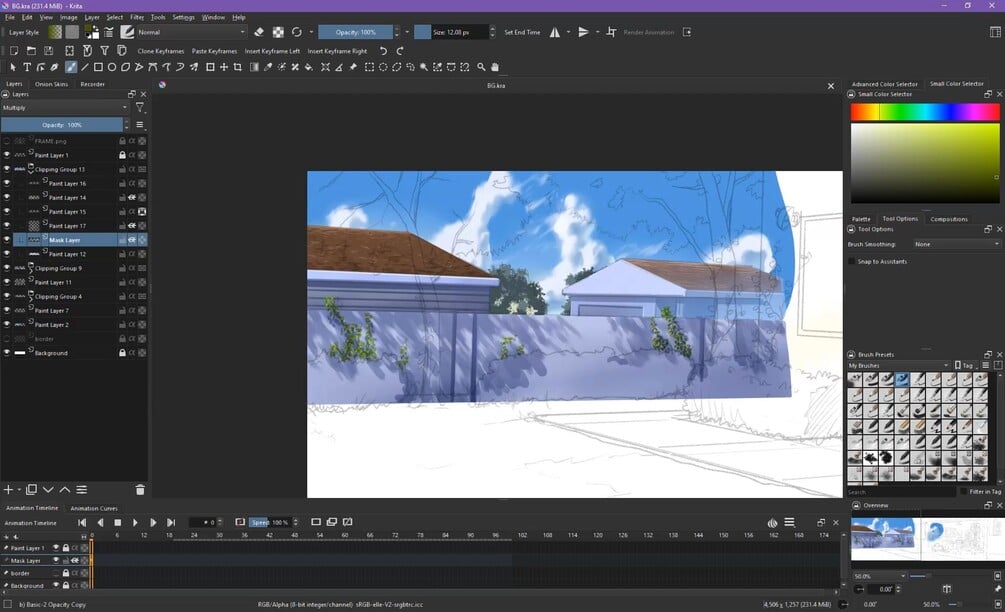Click the hue rainbow color strip
The image size is (1005, 612).
(x=925, y=112)
